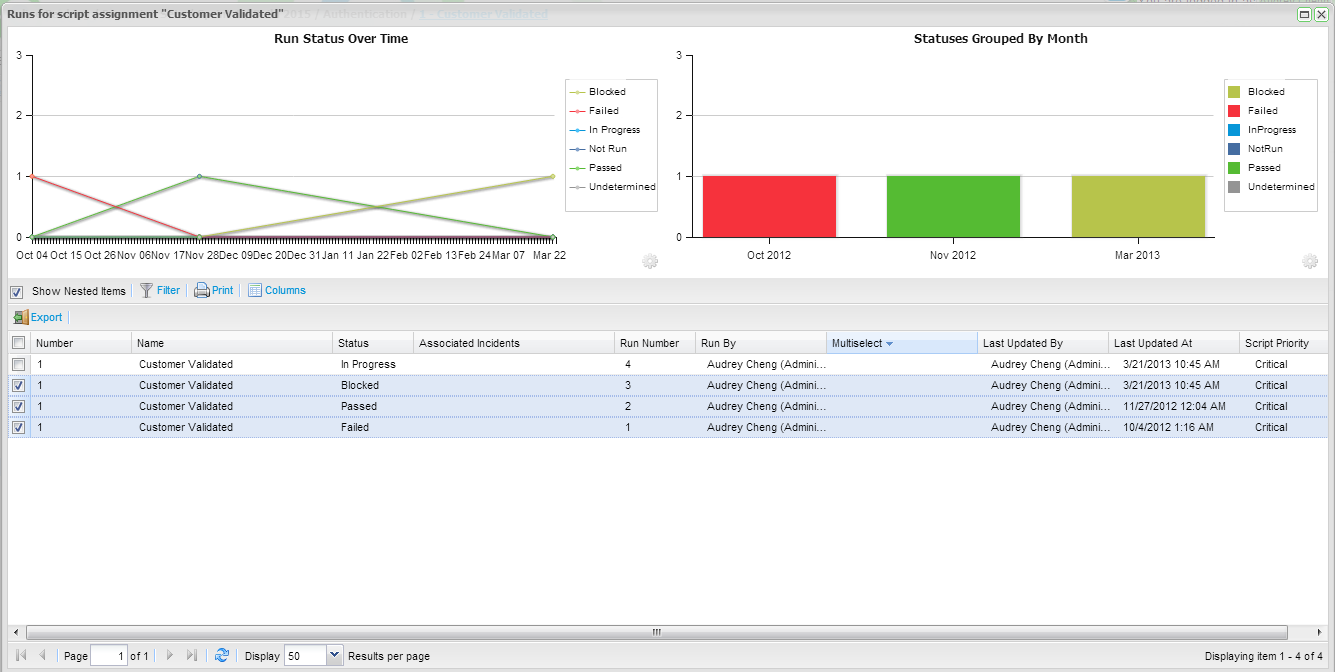
Task: Toggle the select-all header checkbox
Action: click(x=18, y=343)
